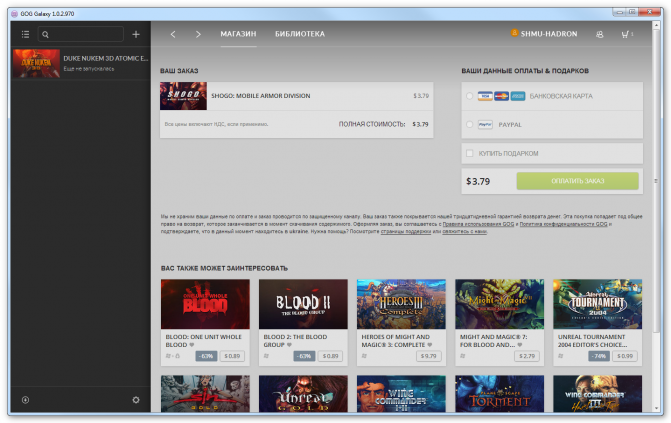Image resolution: width=671 pixels, height=423 pixels.
Task: Click the heart next to Heroes 3 Complete
Action: tap(430, 345)
